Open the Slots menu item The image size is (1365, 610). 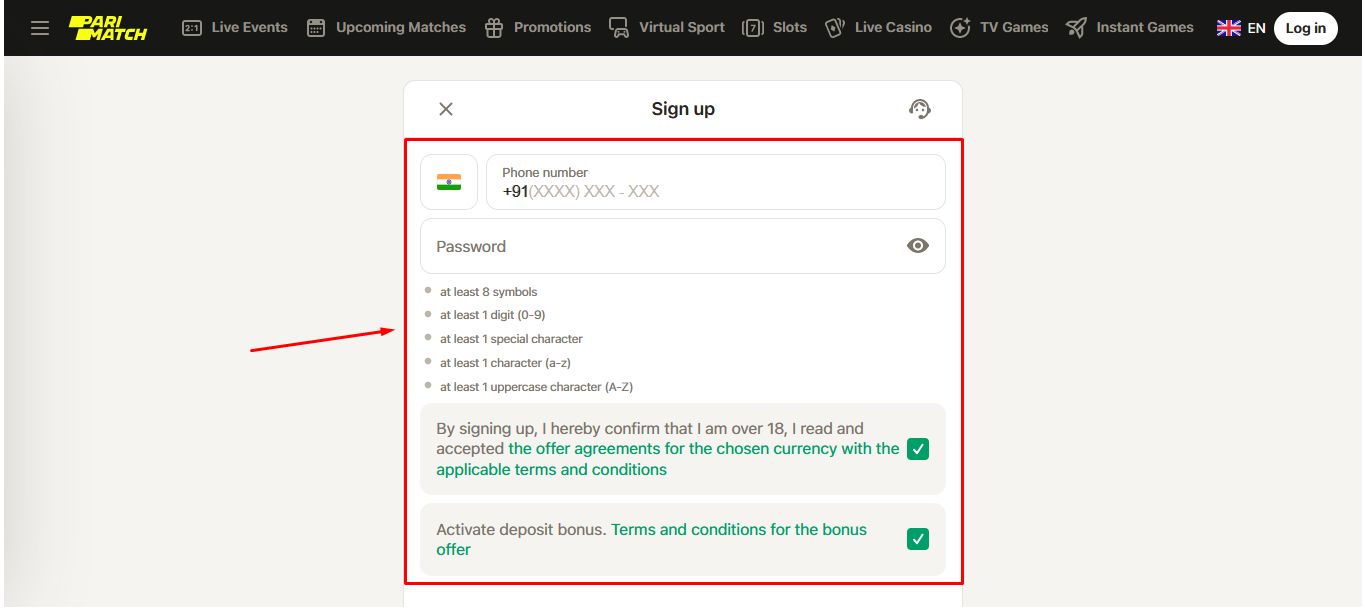tap(789, 28)
